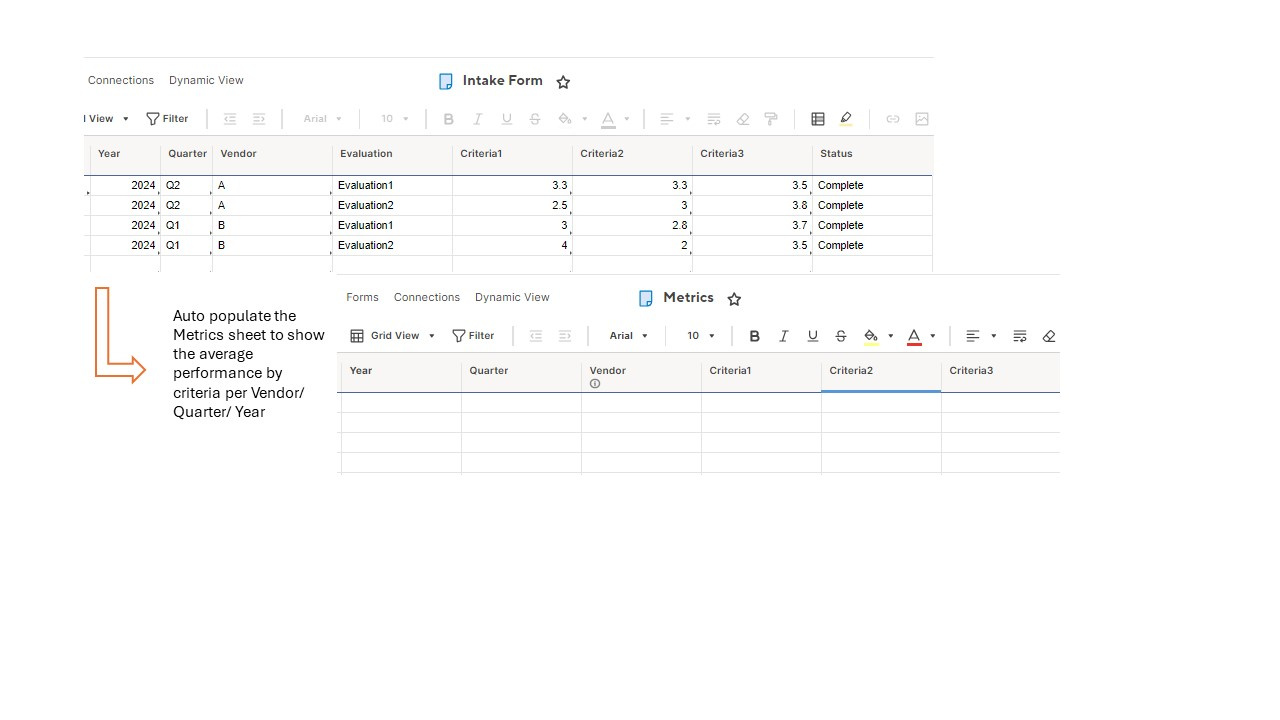Open alignment dropdown in Intake Form toolbar
This screenshot has width=1280, height=720.
675,119
